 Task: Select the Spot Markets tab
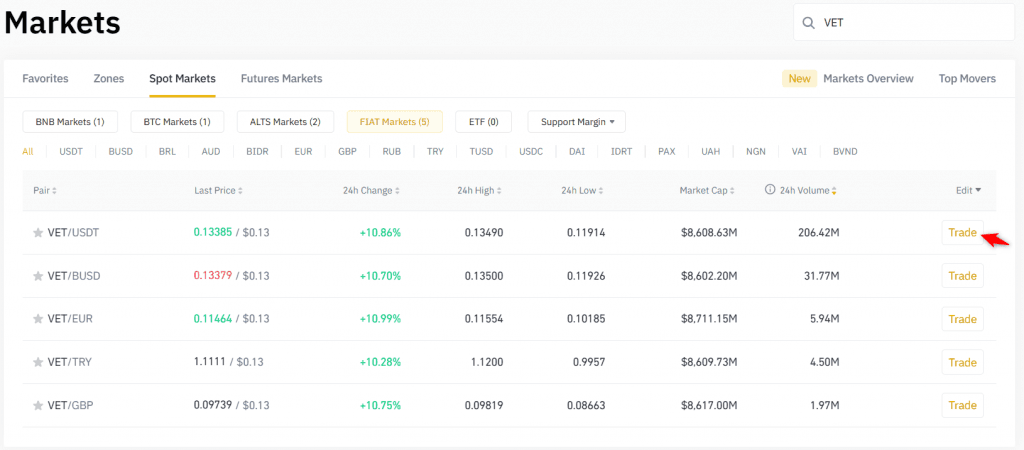pos(182,78)
